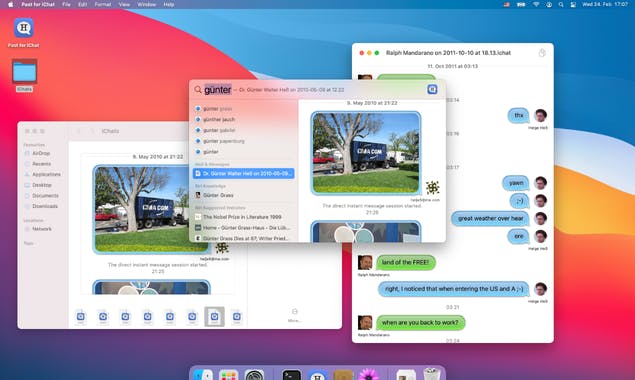Open the Window menu
The image size is (635, 380).
click(147, 4)
